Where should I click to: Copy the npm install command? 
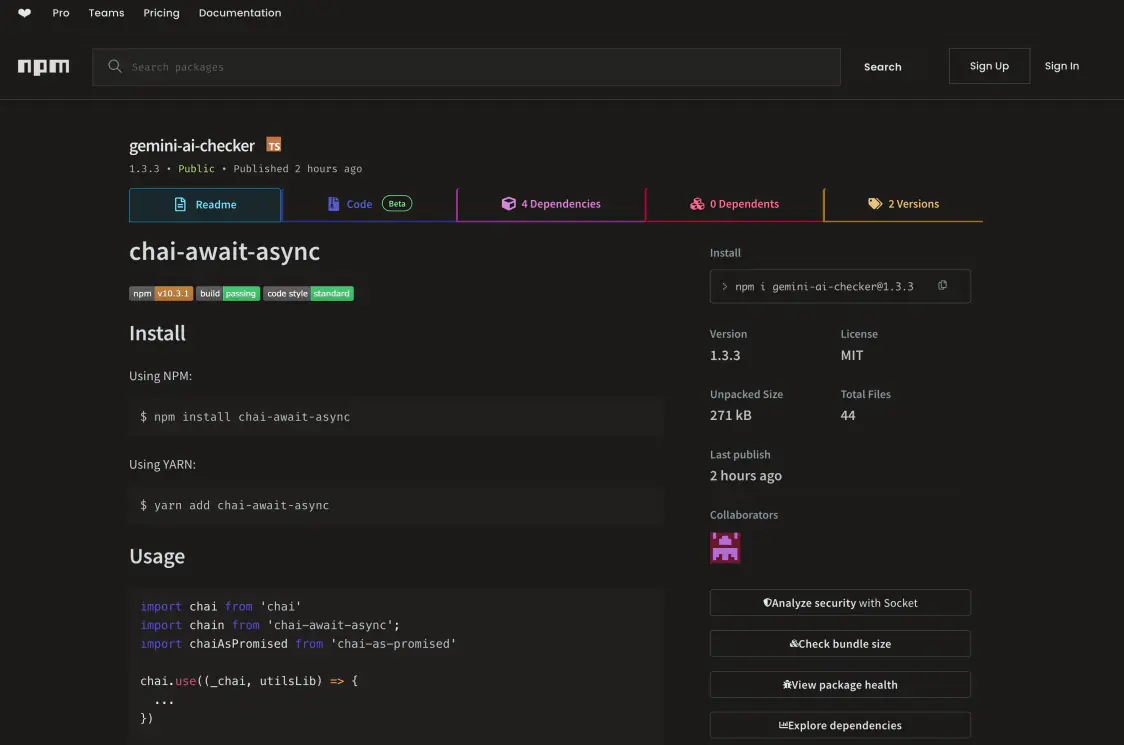tap(942, 286)
